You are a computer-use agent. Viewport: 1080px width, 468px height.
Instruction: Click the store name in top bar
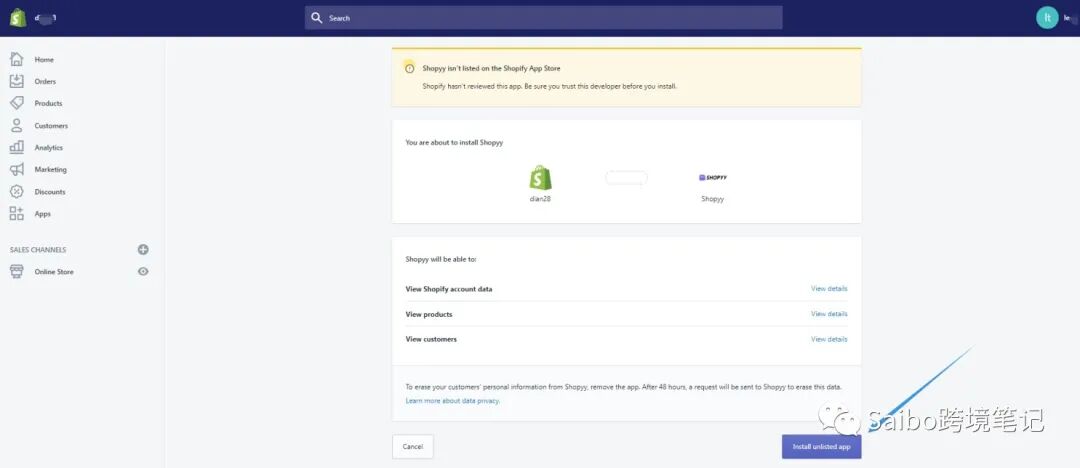(45, 18)
